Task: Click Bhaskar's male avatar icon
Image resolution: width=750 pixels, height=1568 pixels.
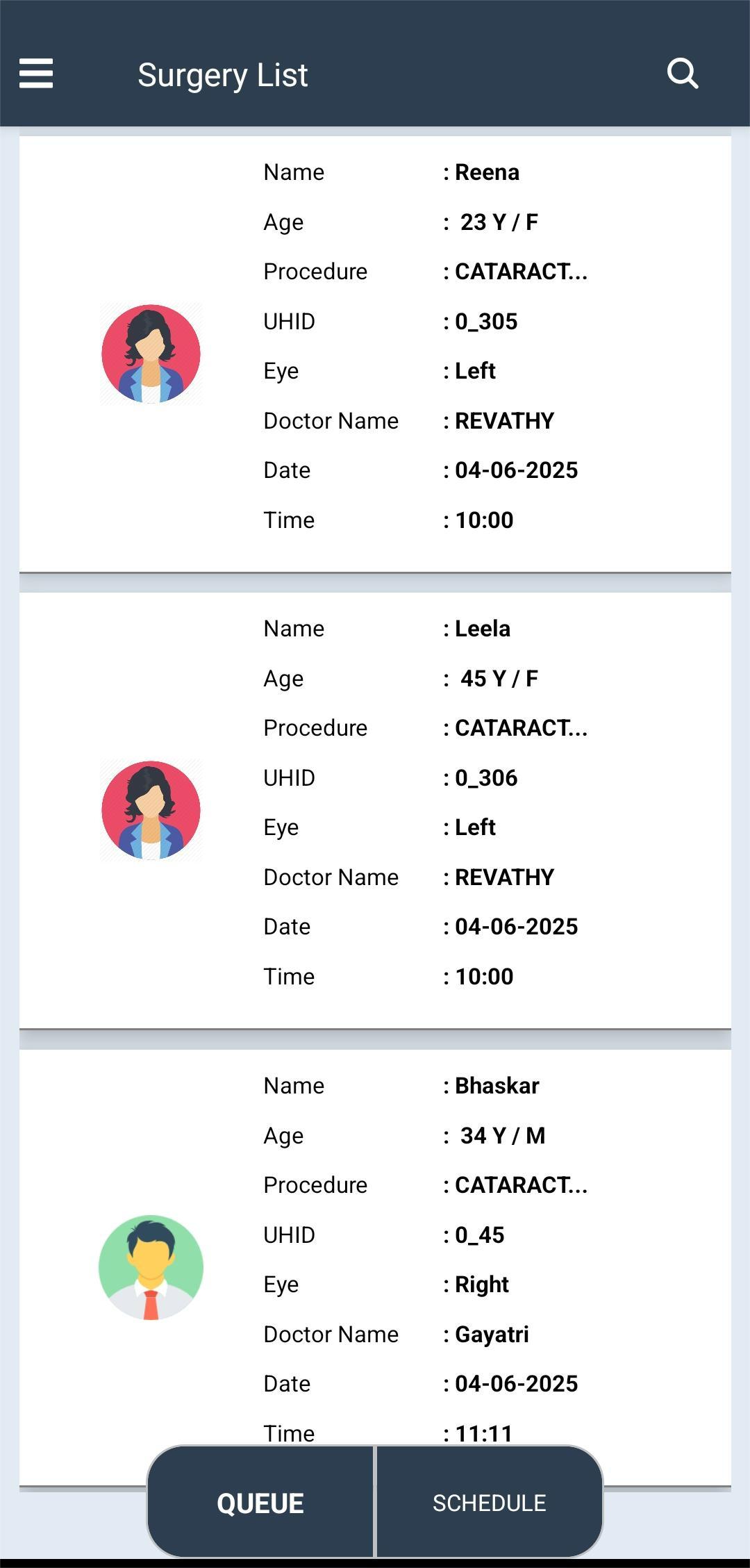Action: click(x=151, y=1267)
